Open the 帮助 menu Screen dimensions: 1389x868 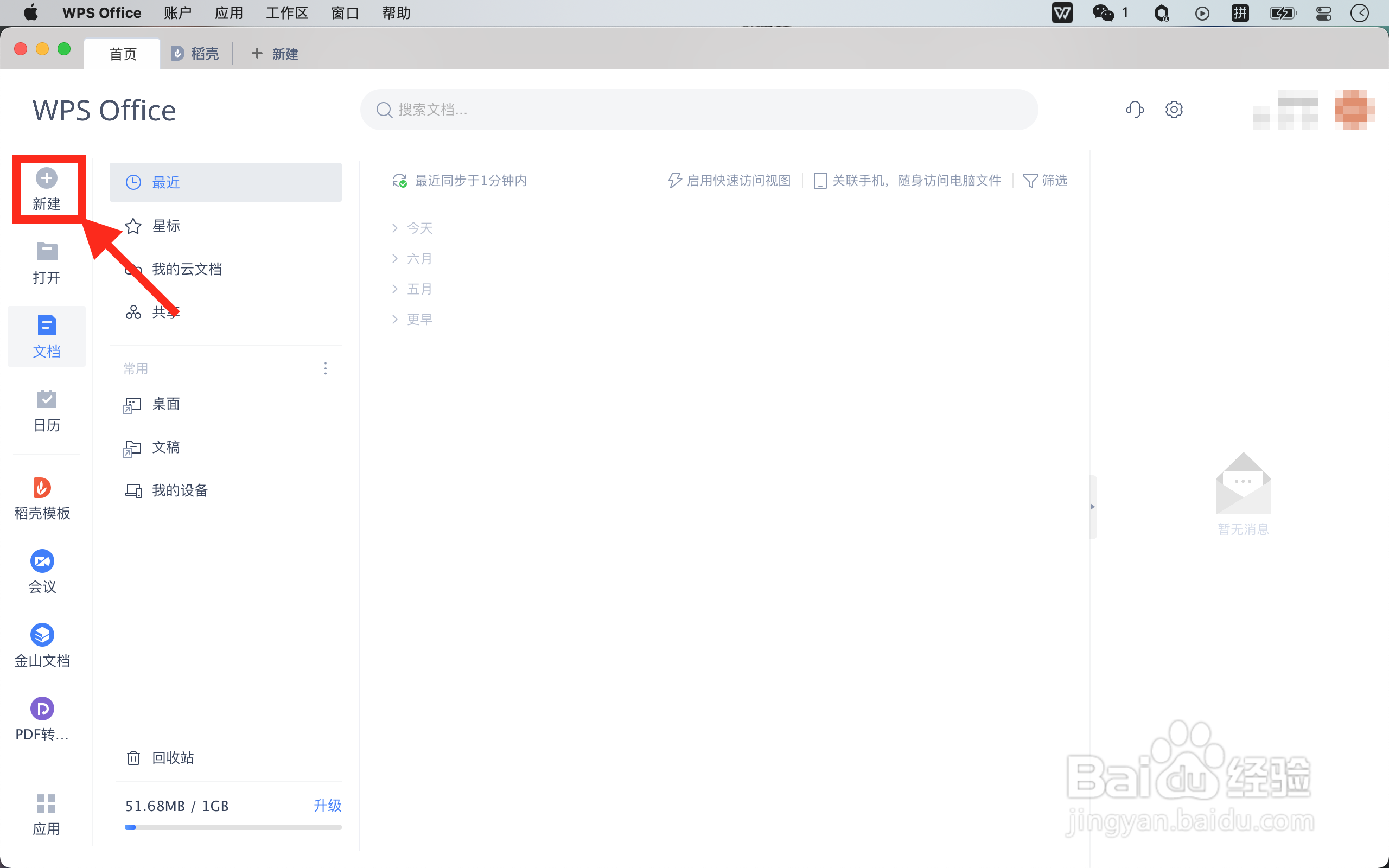pyautogui.click(x=396, y=12)
